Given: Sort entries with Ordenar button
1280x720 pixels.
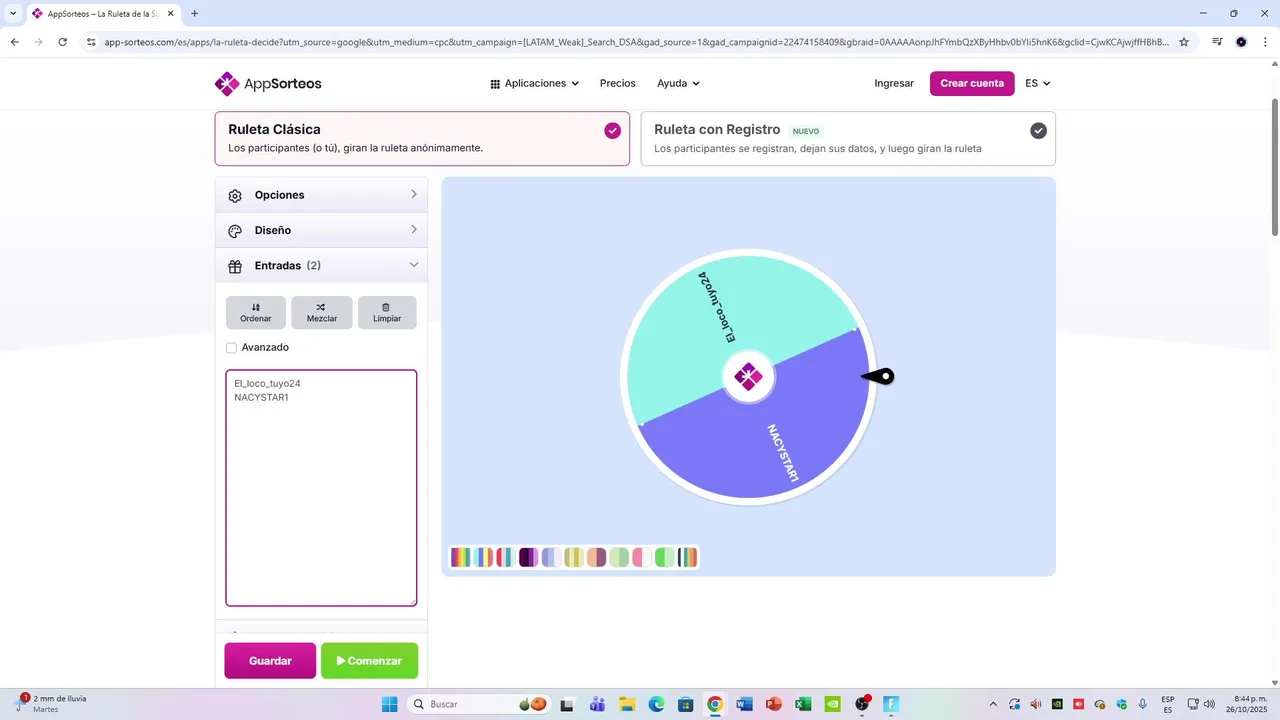Looking at the screenshot, I should [x=256, y=313].
